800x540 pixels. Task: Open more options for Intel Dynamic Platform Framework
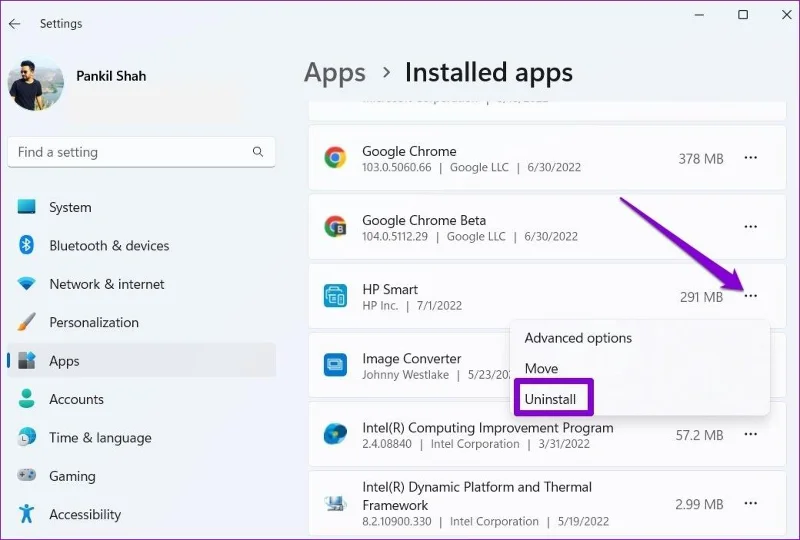point(751,503)
